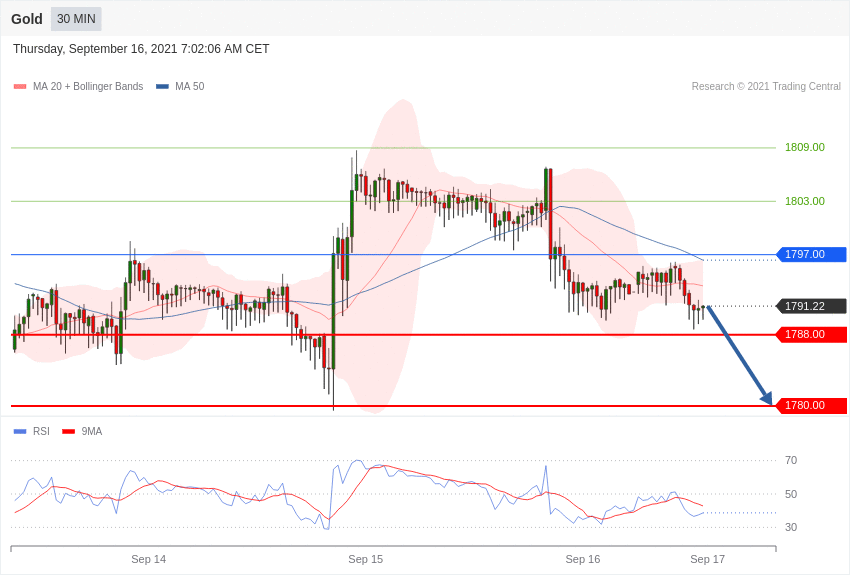
Task: Select the 1803.00 resistance level label
Action: click(804, 201)
